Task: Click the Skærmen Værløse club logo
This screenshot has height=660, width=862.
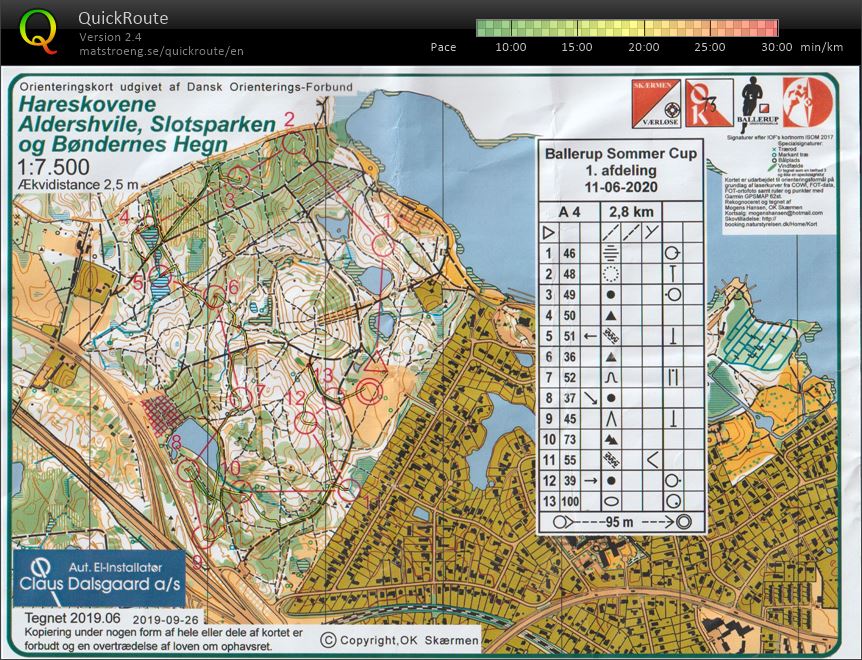Action: 656,104
